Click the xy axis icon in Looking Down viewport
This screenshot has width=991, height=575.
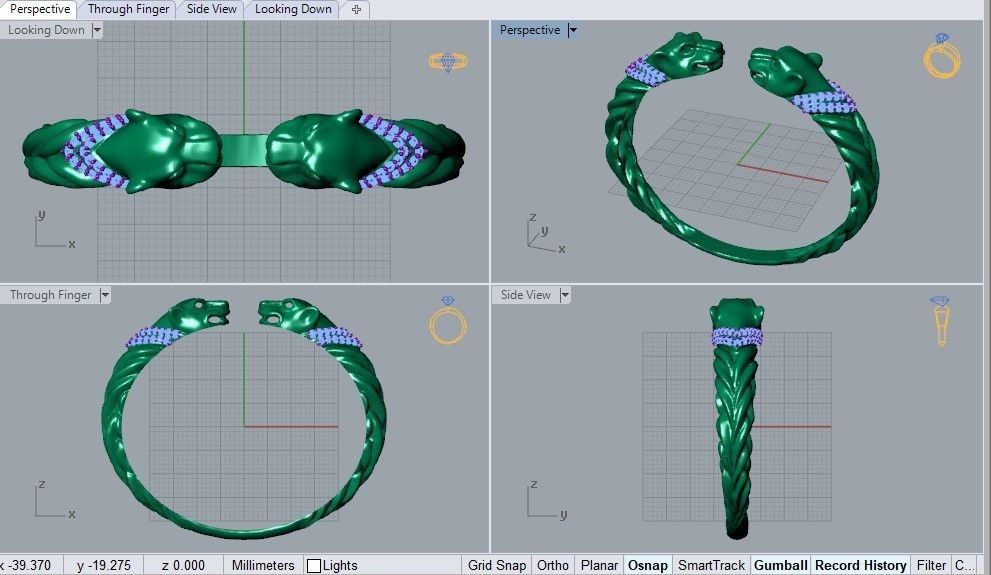pos(55,231)
